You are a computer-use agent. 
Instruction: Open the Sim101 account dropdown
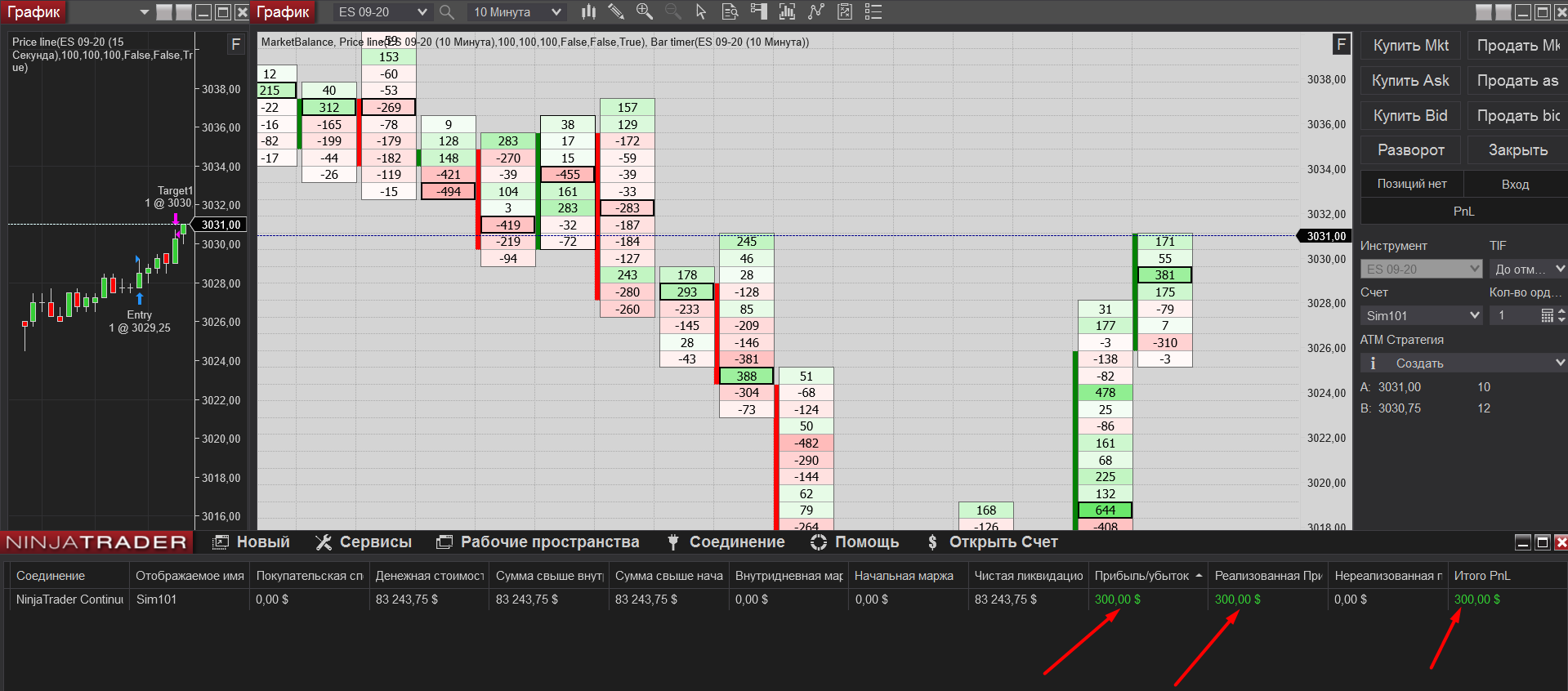[1421, 315]
